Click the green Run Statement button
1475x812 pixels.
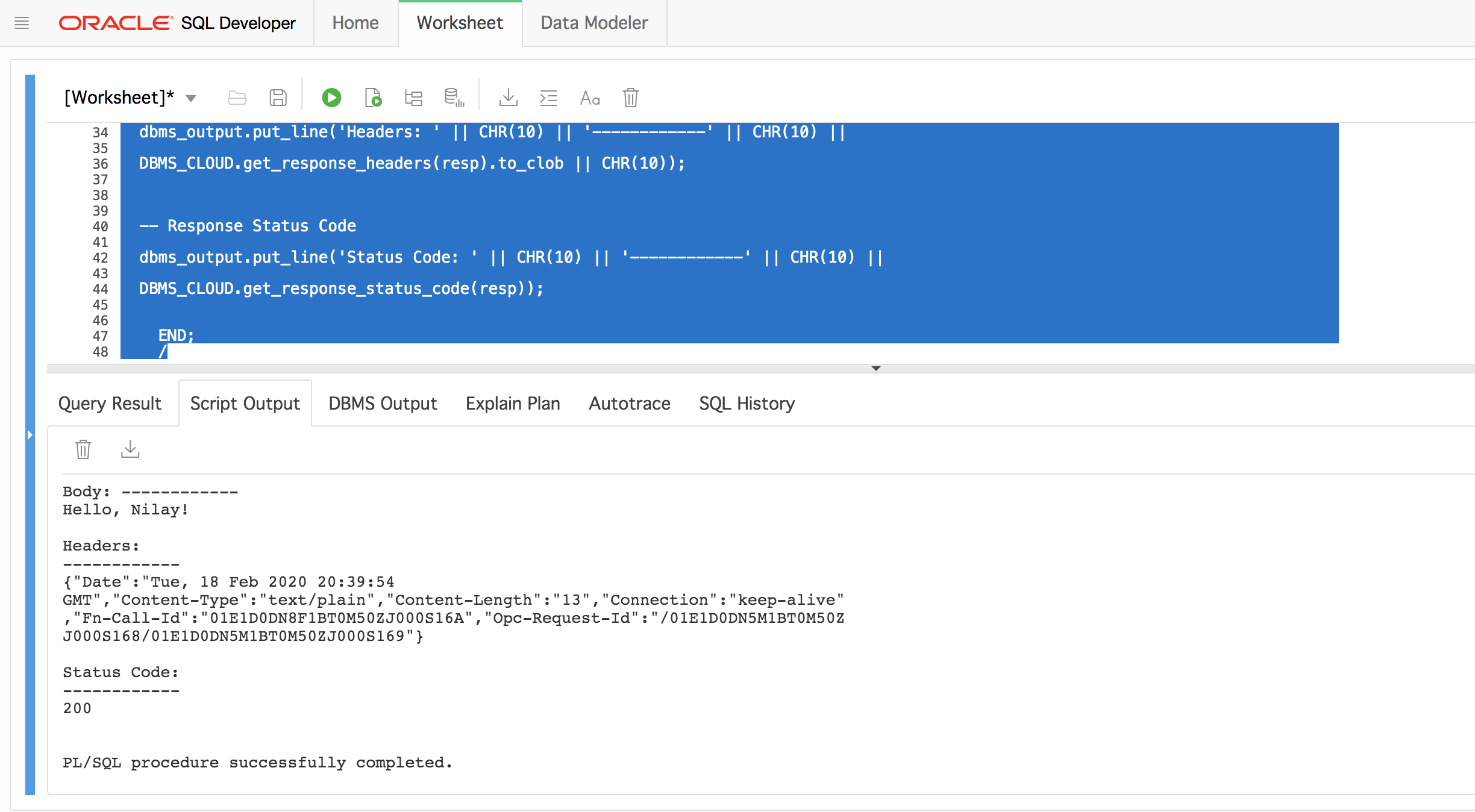click(331, 98)
